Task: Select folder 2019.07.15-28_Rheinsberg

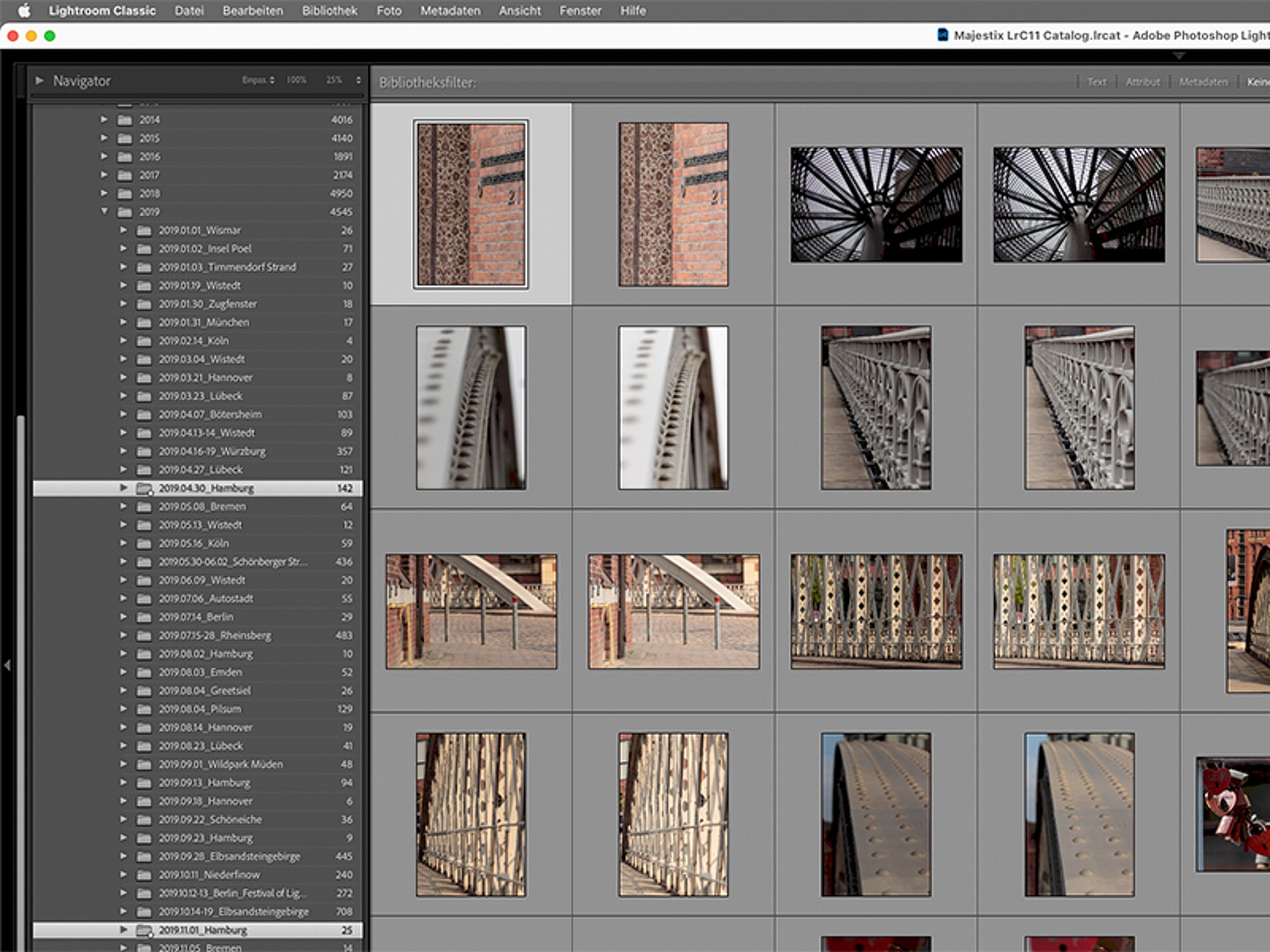Action: (197, 635)
